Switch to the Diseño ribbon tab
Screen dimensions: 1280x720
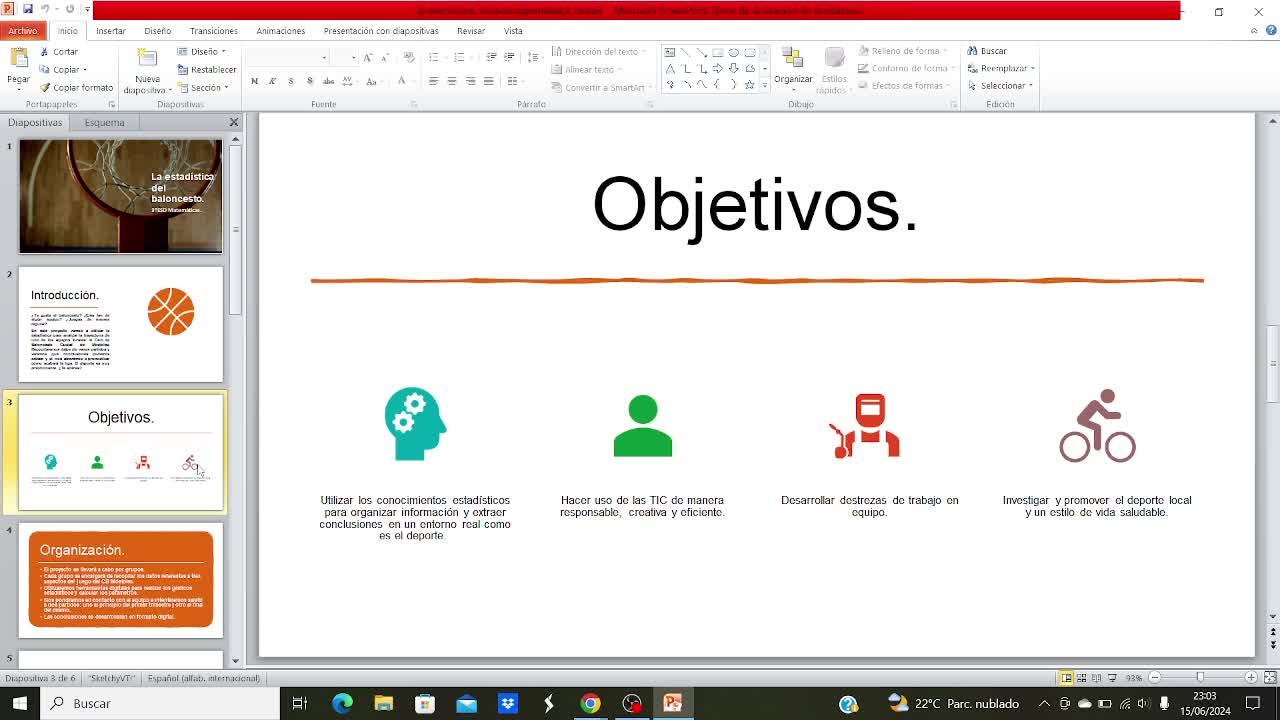(x=157, y=31)
